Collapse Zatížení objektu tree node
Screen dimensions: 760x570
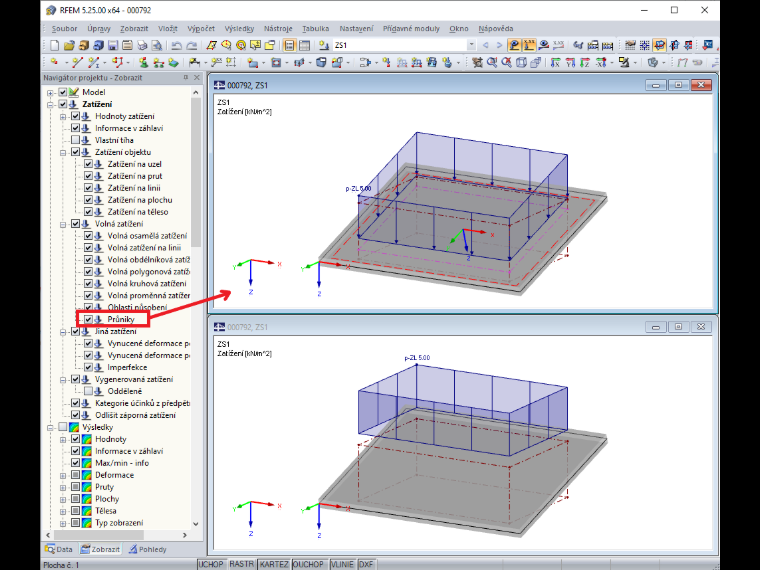(63, 152)
